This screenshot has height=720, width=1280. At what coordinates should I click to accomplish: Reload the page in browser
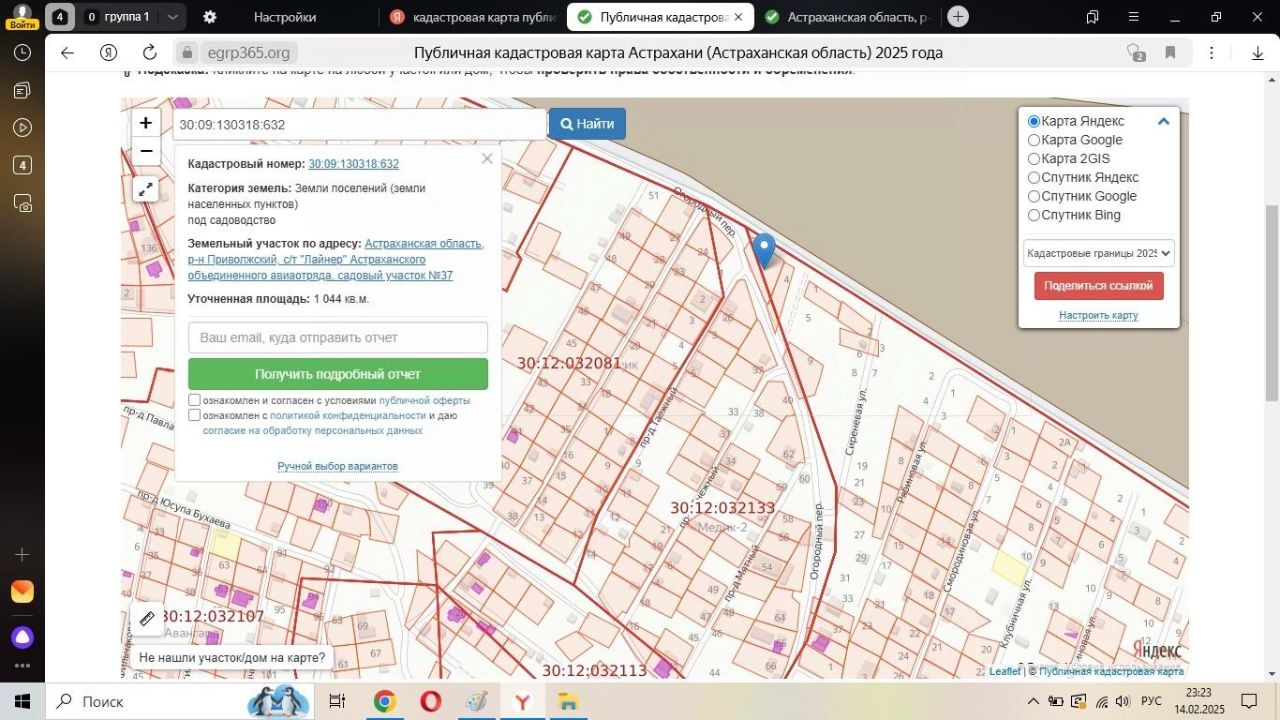point(150,53)
